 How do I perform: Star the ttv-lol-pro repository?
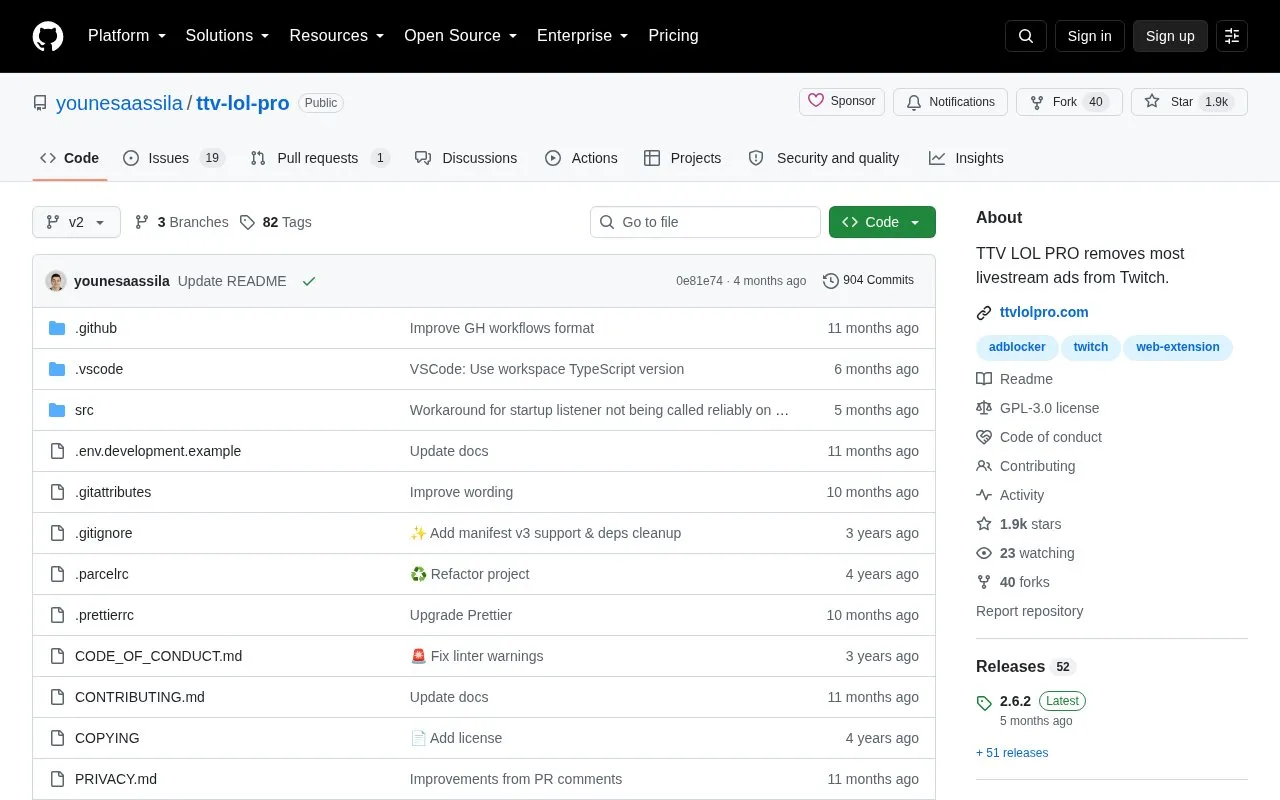[x=1189, y=102]
